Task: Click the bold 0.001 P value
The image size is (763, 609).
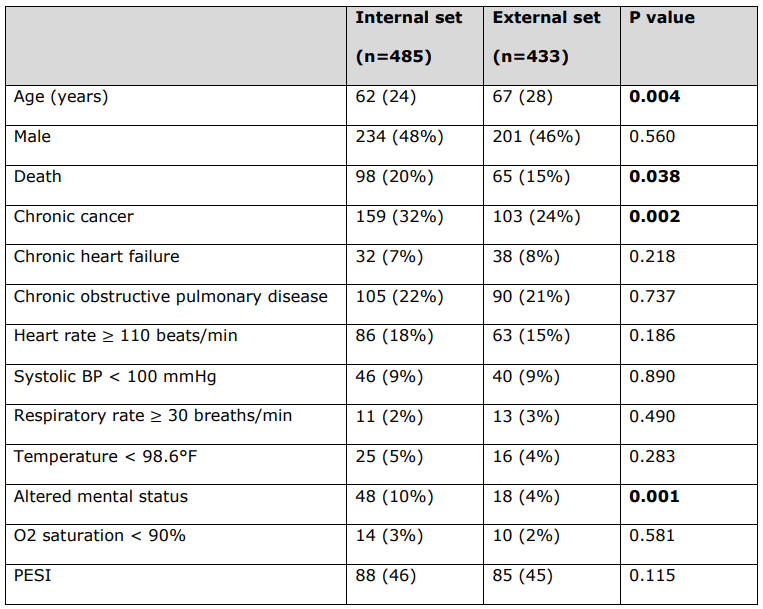Action: (654, 497)
